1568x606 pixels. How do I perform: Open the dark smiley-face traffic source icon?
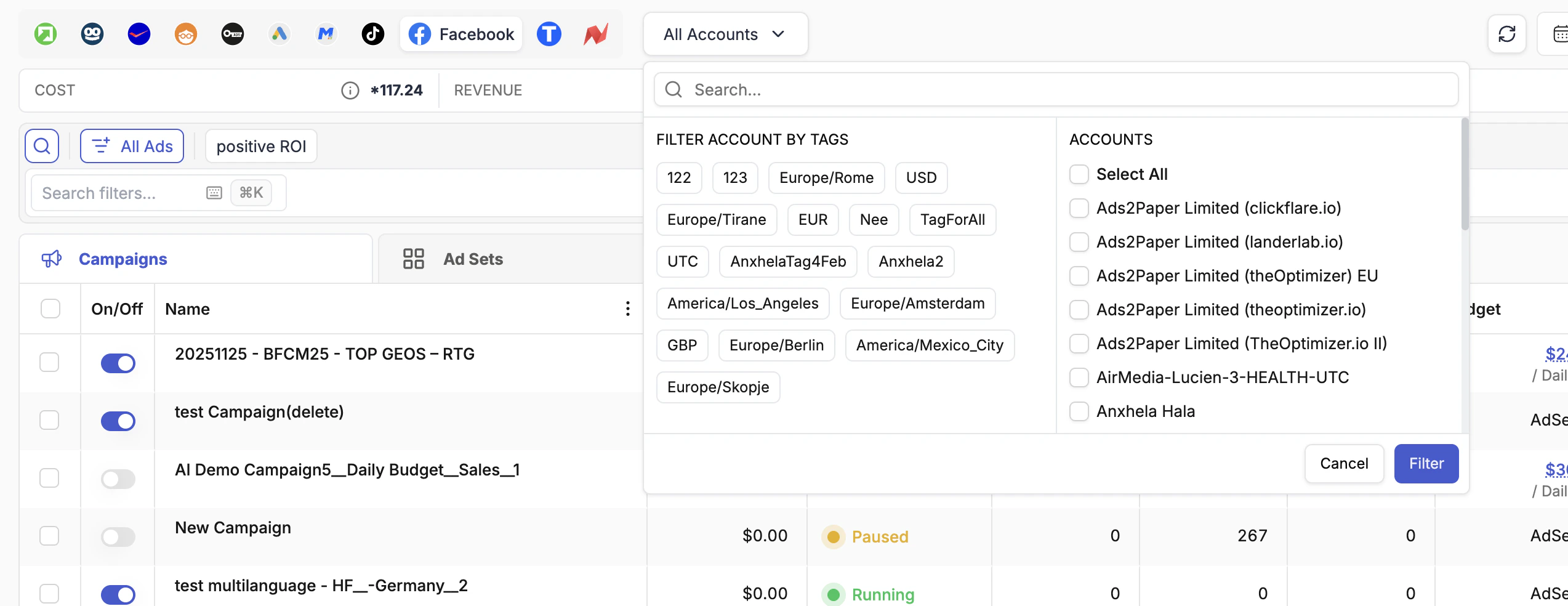[92, 34]
